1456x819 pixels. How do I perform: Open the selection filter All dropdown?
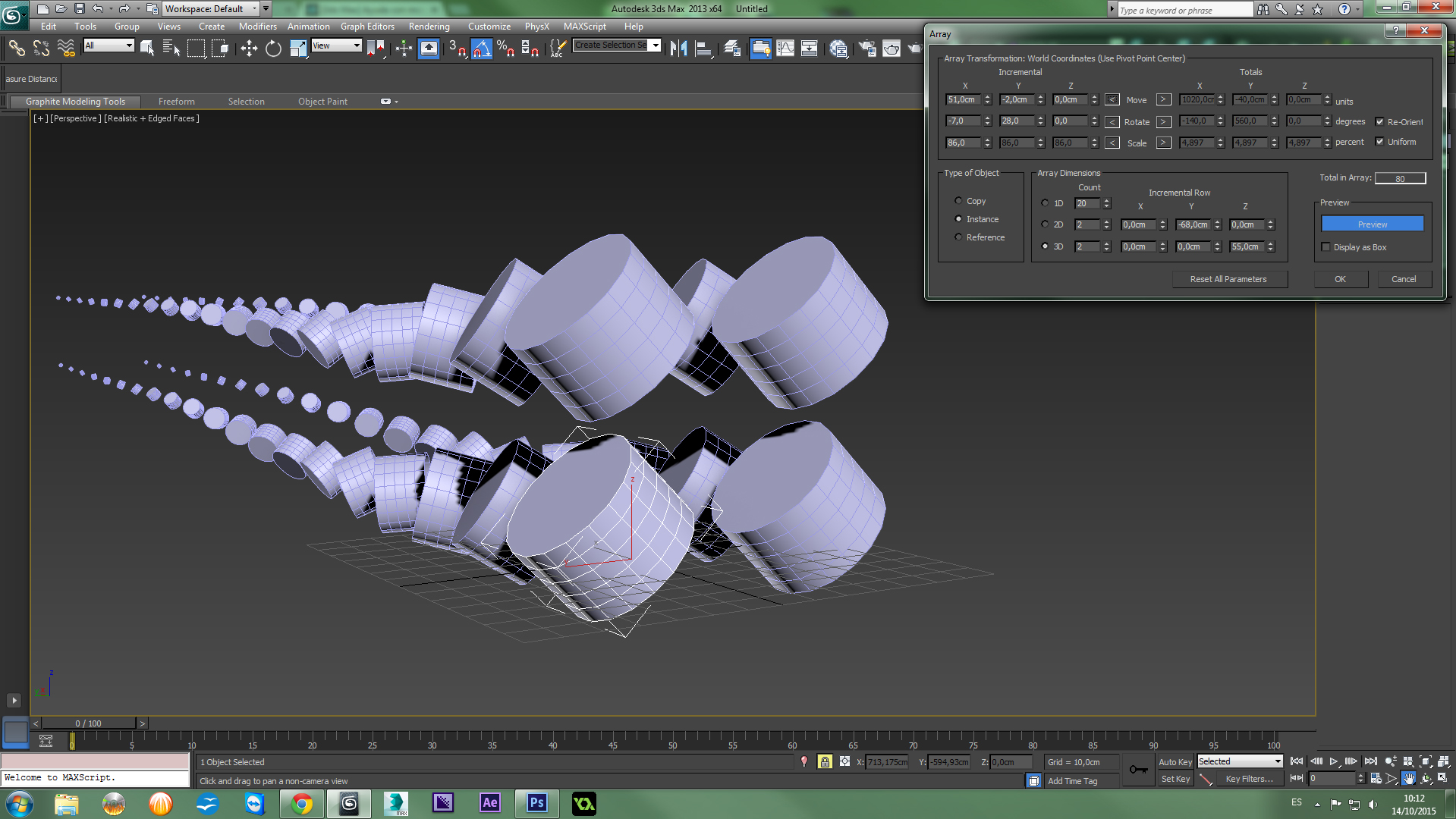point(108,45)
